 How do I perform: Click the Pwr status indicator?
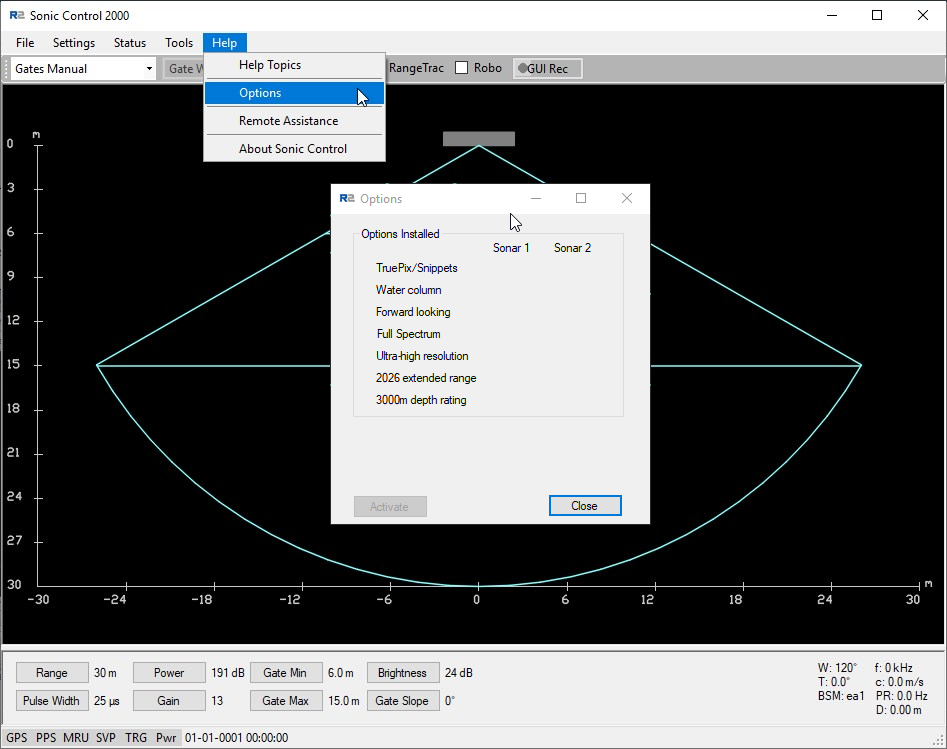(x=166, y=738)
